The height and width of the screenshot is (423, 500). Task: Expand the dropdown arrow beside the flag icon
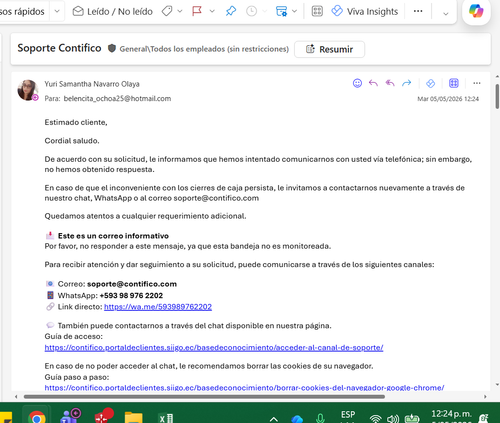212,12
